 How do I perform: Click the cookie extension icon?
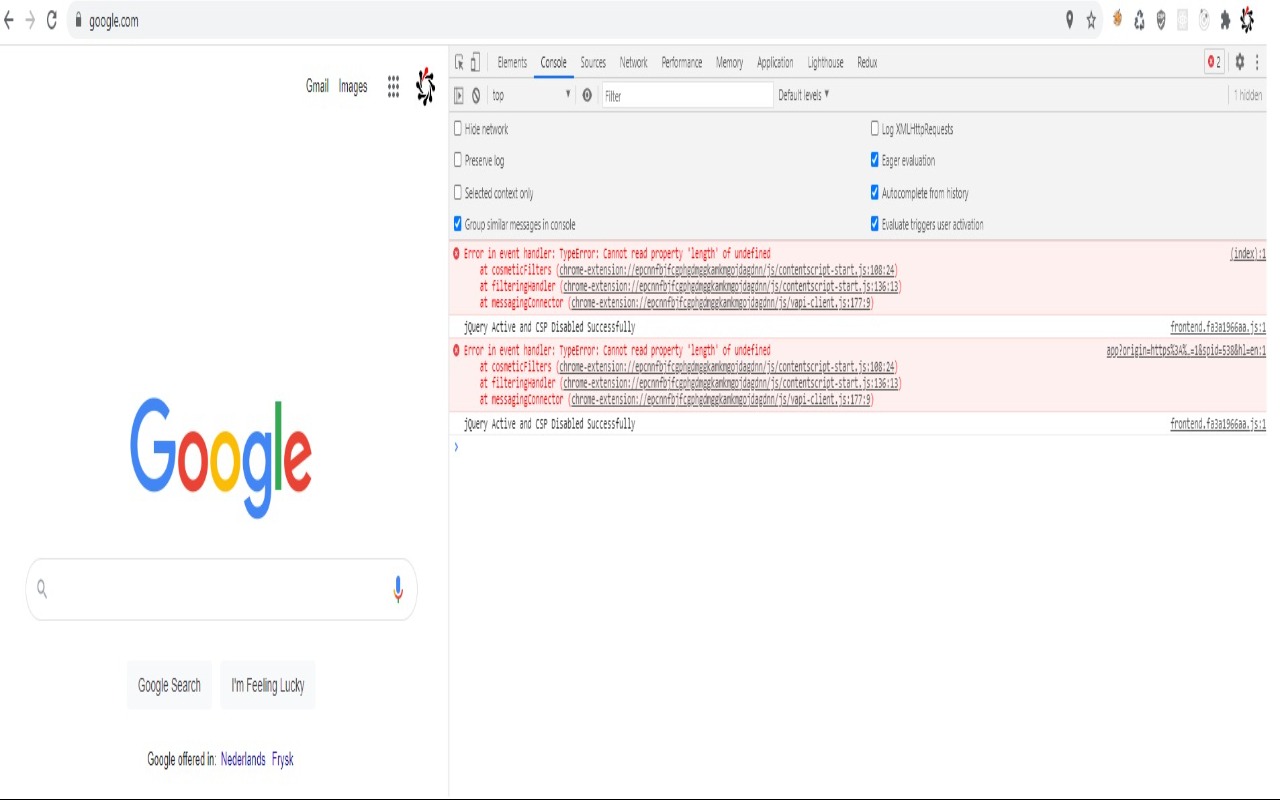[1117, 19]
